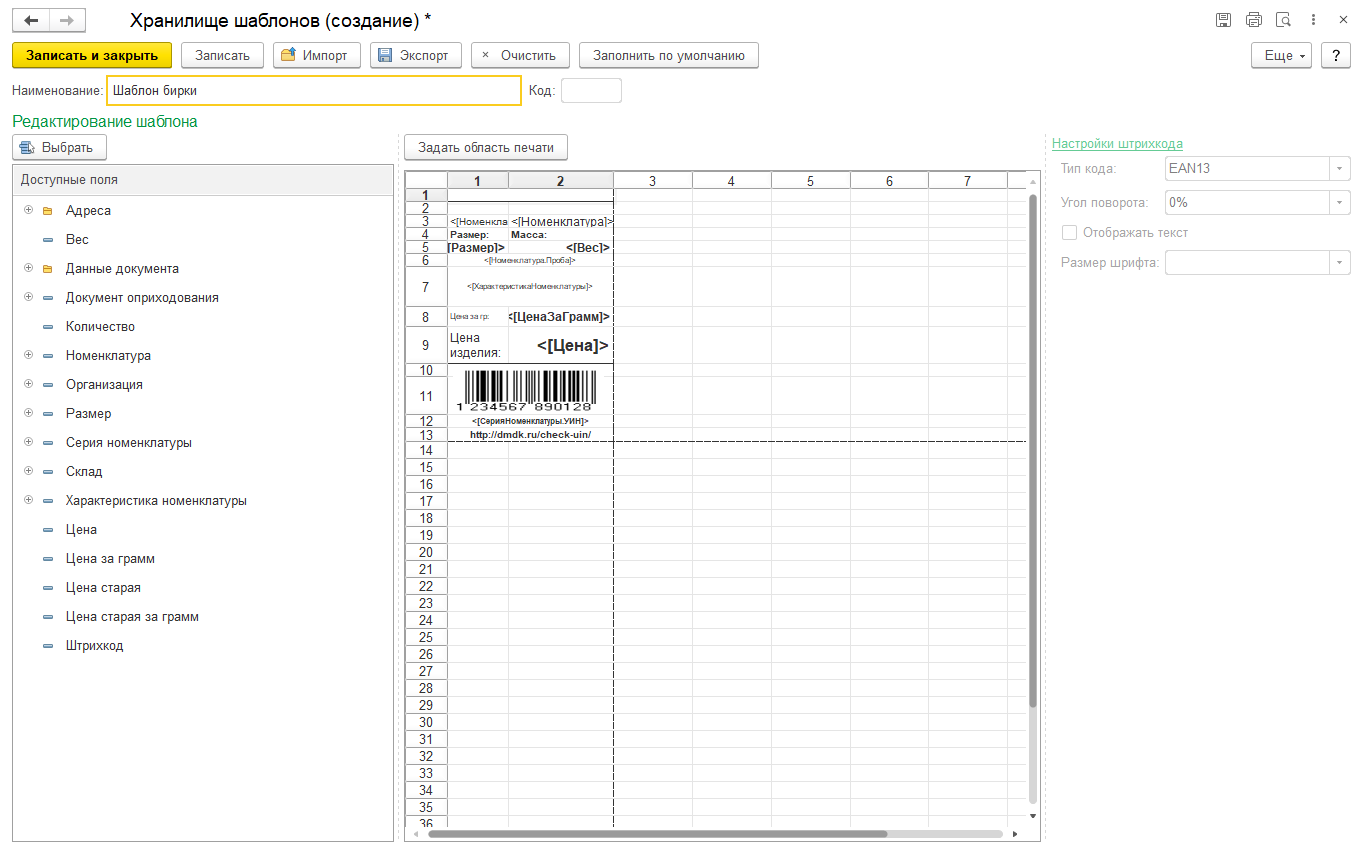Expand the Документ оприходования node
Viewport: 1370px width, 853px height.
pyautogui.click(x=28, y=298)
